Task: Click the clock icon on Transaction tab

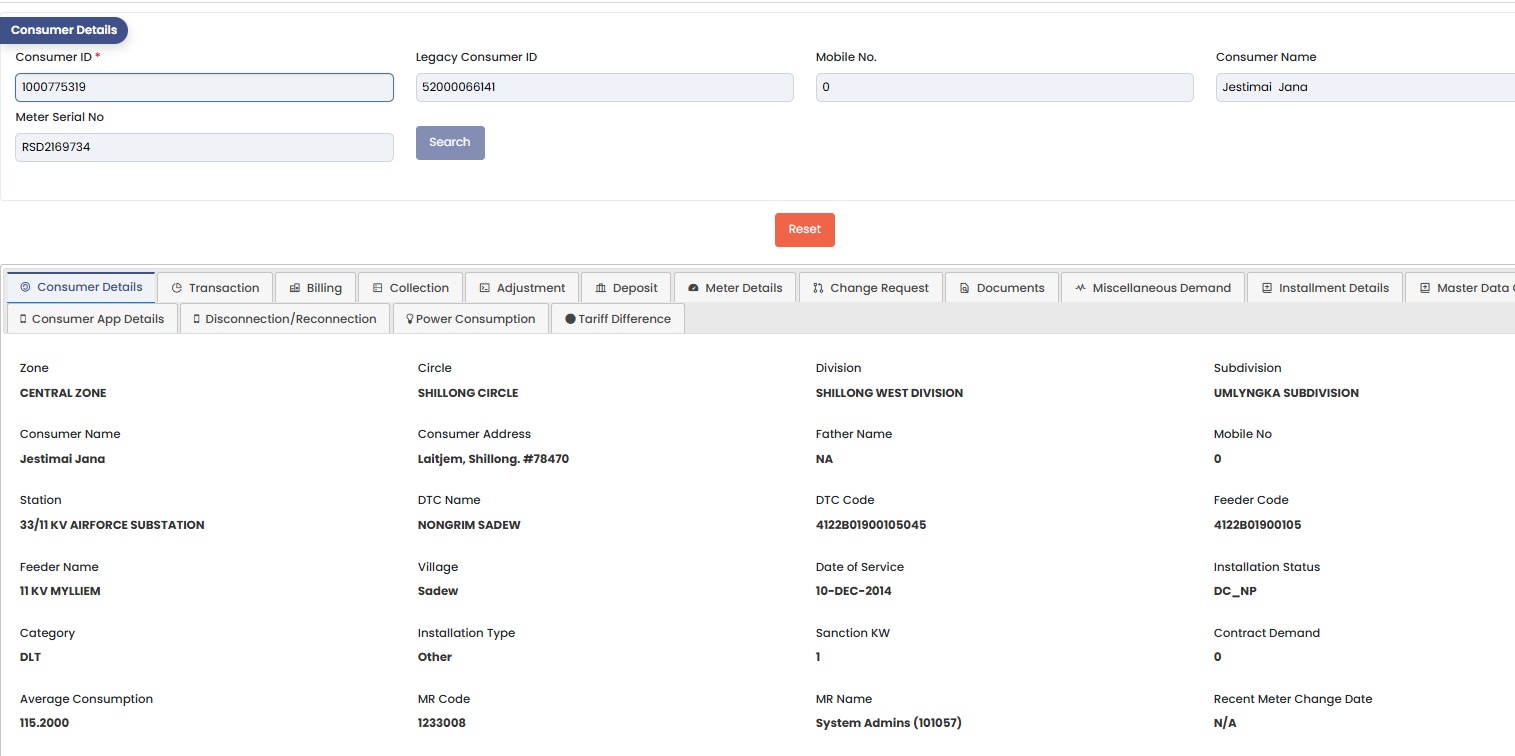Action: coord(177,288)
